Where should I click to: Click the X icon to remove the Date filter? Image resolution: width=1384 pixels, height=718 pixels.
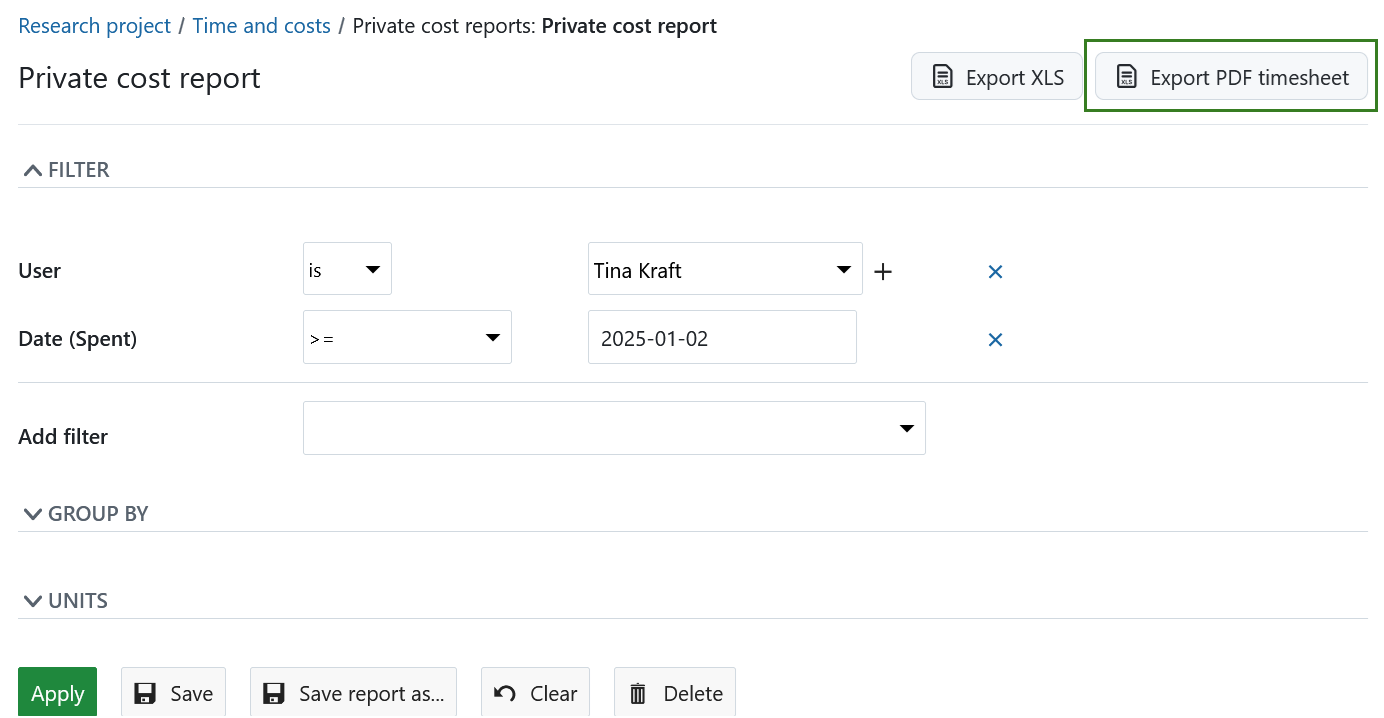[995, 339]
